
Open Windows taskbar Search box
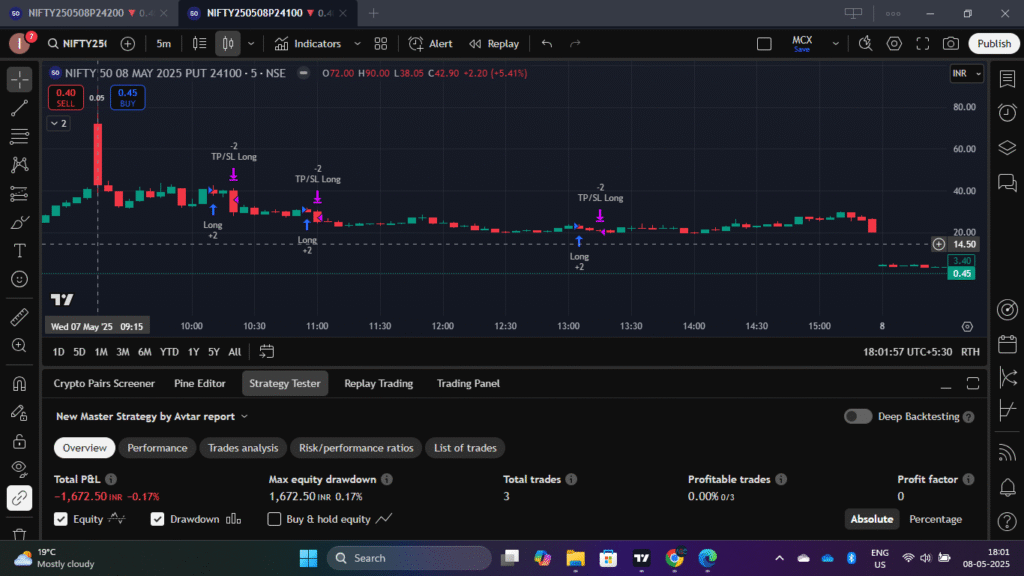[409, 558]
